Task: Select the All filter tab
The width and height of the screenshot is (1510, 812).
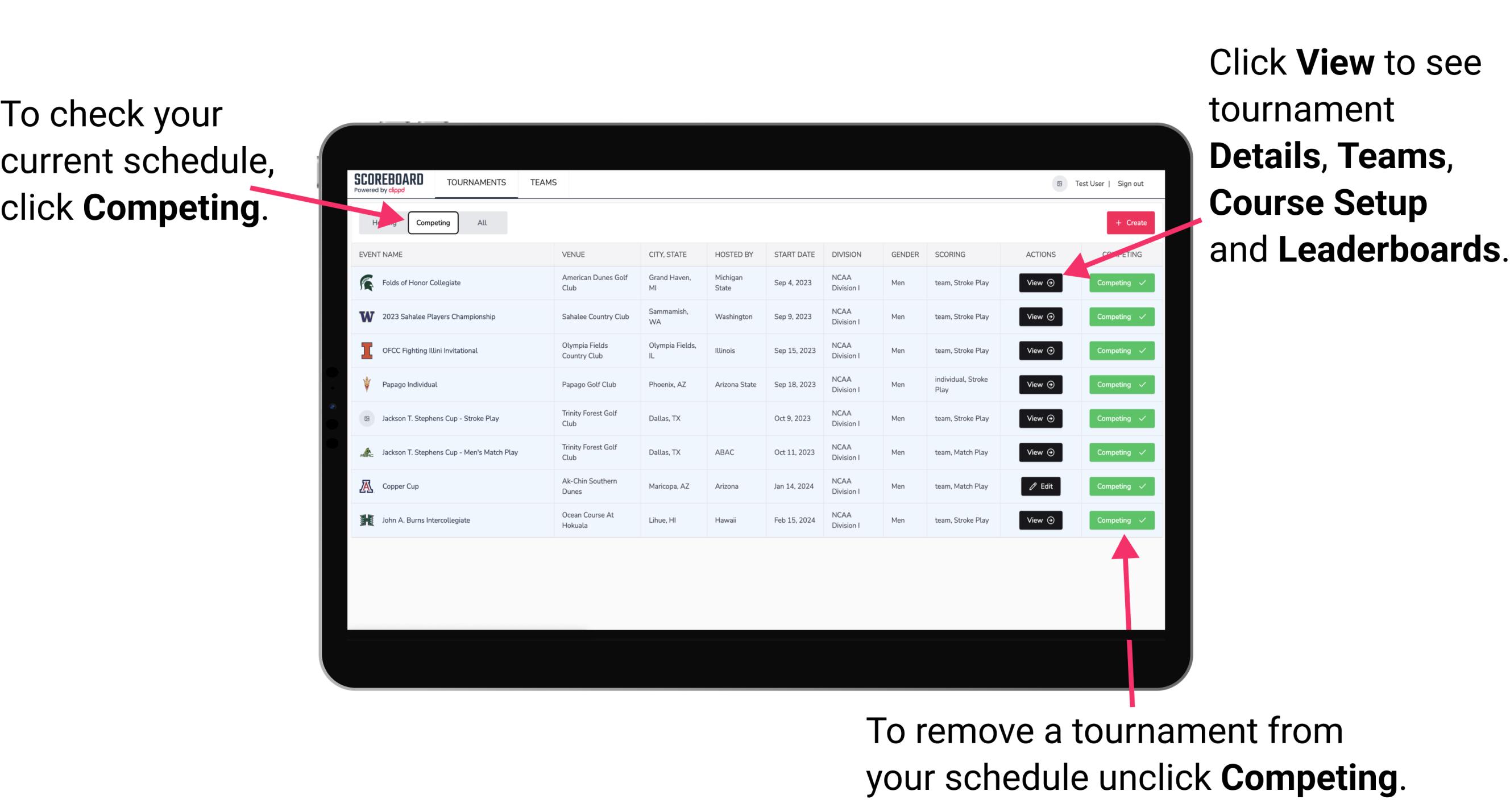Action: (x=480, y=222)
